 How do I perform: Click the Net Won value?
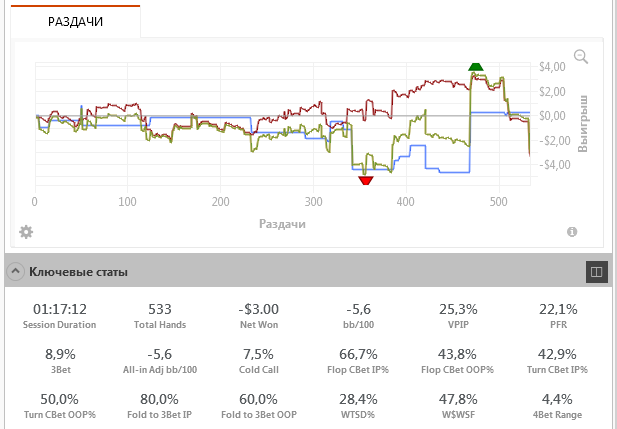pyautogui.click(x=259, y=309)
